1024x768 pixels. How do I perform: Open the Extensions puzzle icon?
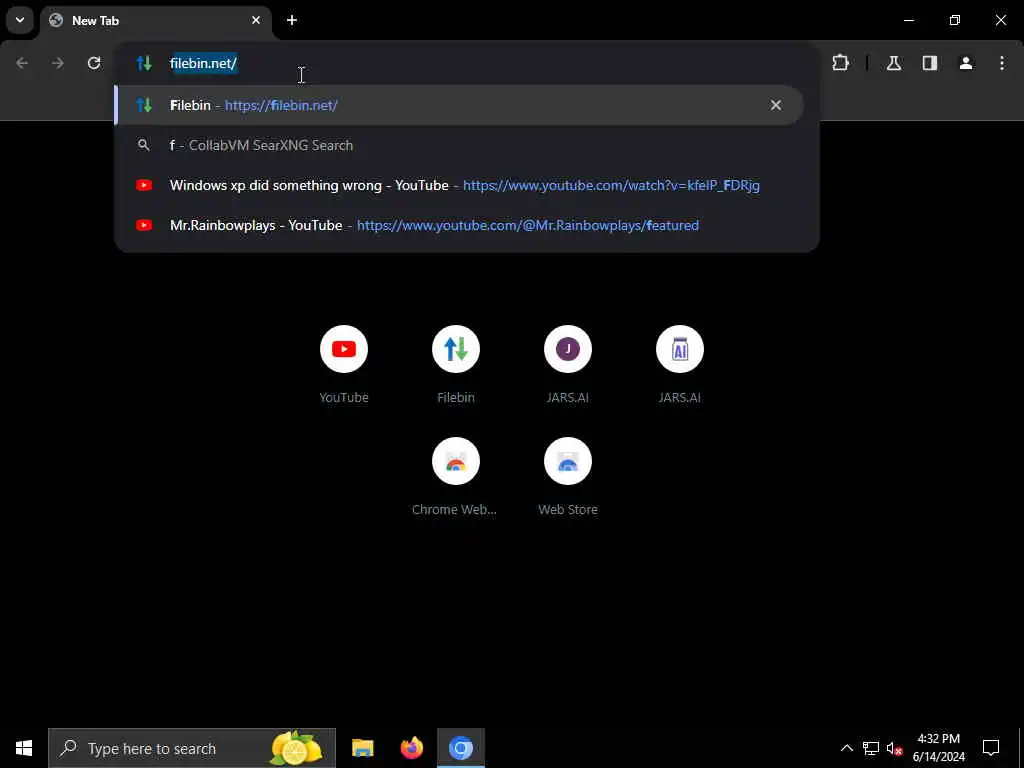840,63
